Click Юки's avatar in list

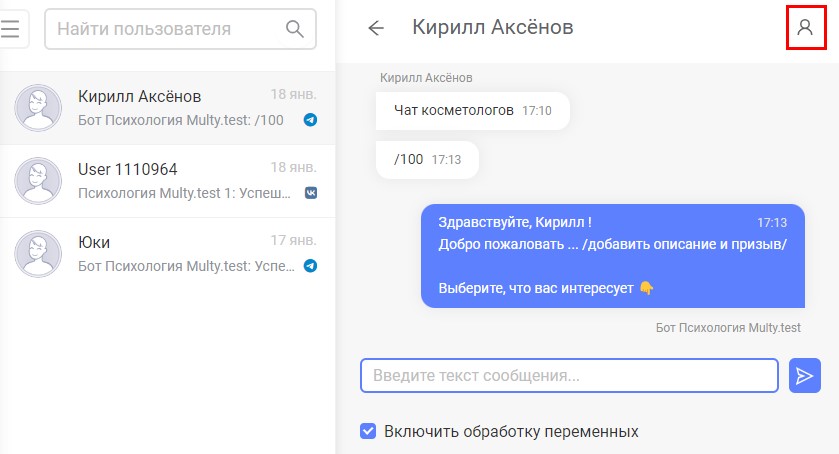tap(39, 253)
